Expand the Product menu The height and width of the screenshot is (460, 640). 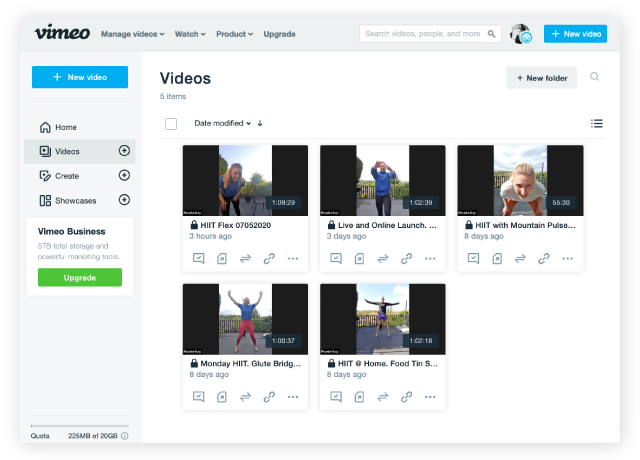(x=235, y=34)
